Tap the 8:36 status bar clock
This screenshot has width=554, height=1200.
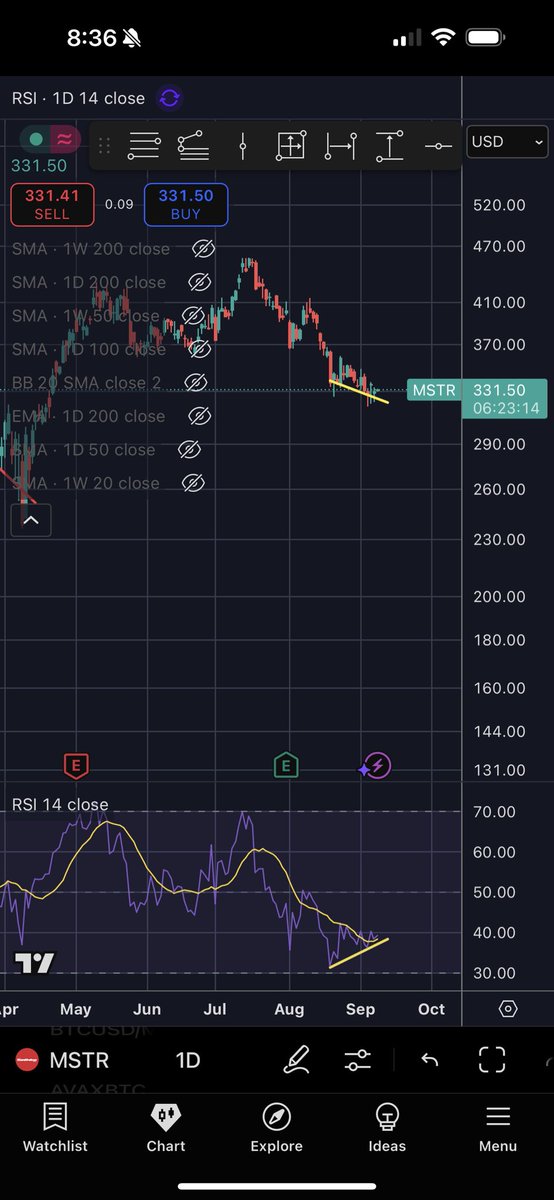[x=91, y=38]
